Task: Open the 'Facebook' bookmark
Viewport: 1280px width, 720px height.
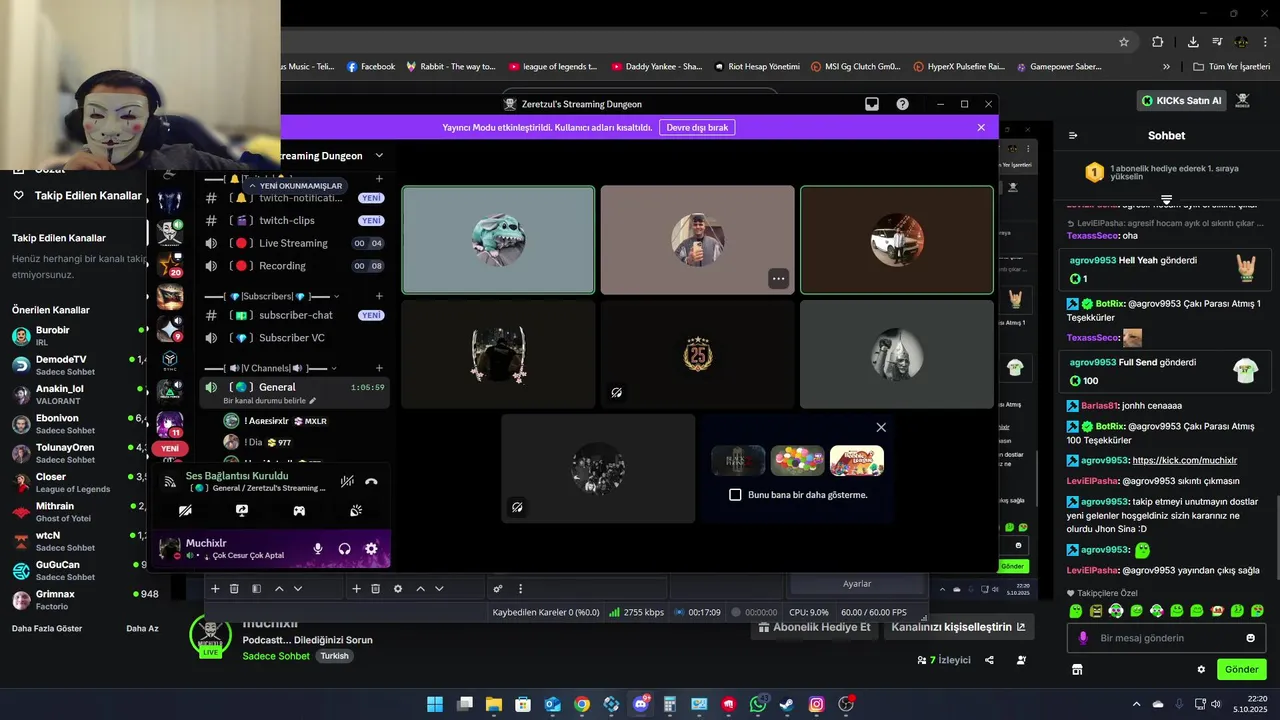Action: point(371,67)
